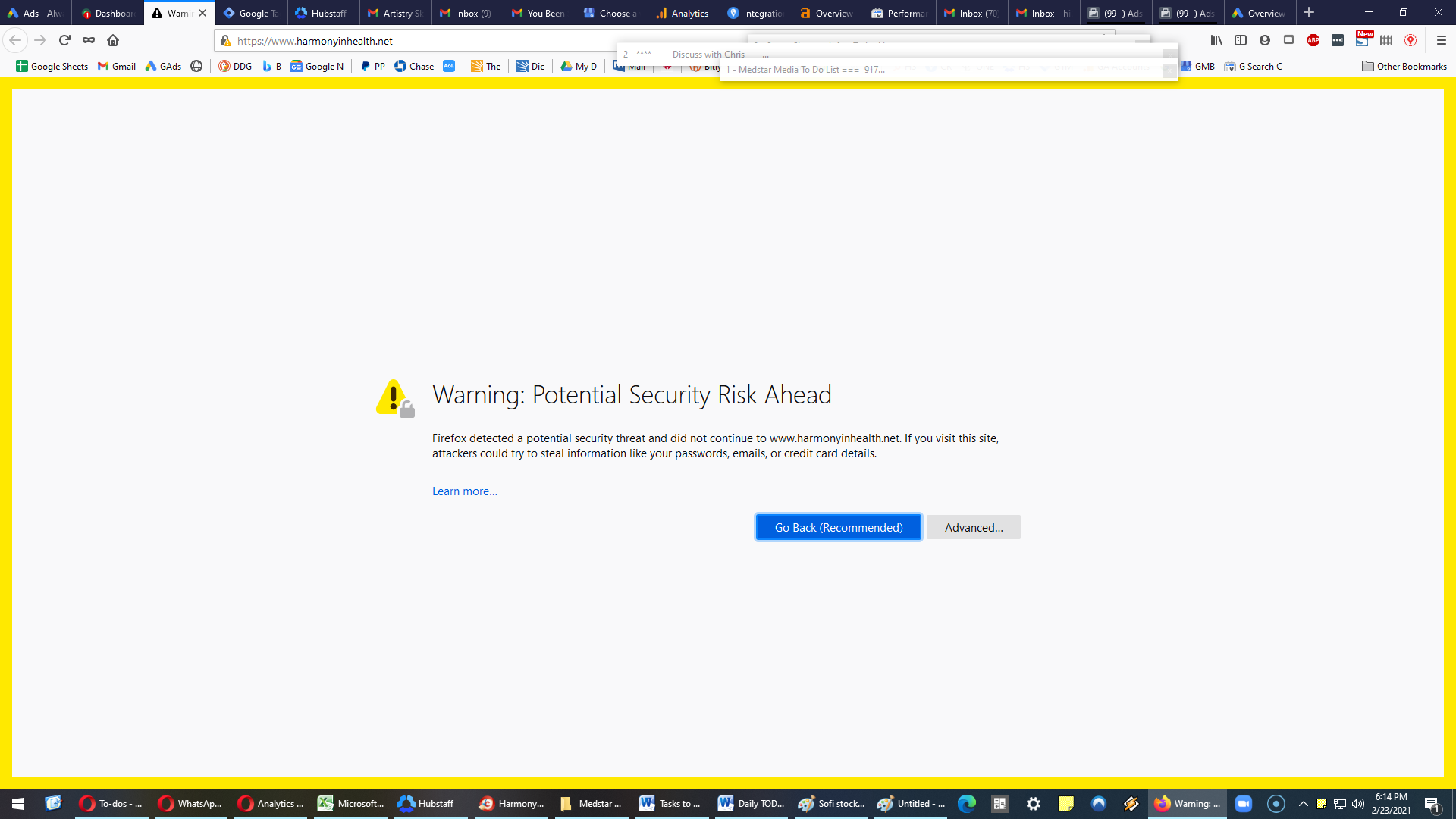Open the Adblock Plus extension icon
The image size is (1456, 819).
click(x=1313, y=41)
